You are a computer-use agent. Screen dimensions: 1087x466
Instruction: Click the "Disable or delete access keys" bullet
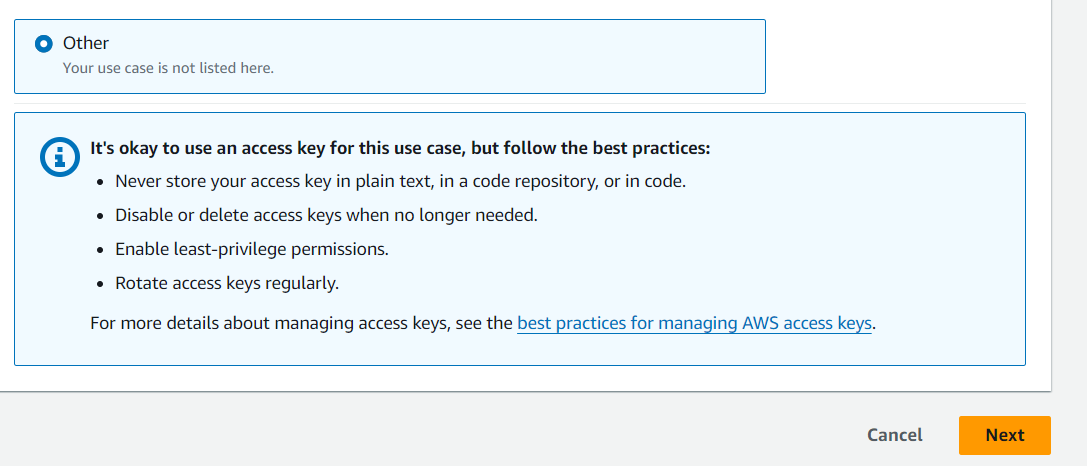click(x=327, y=215)
